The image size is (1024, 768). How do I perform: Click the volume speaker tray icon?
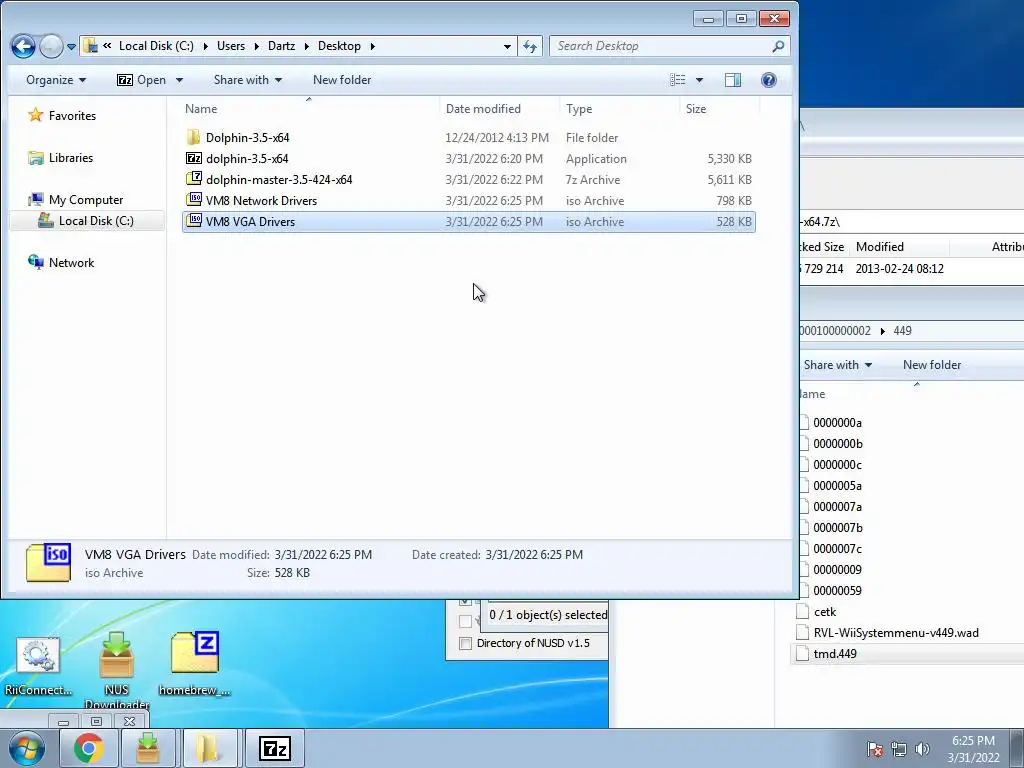point(922,749)
